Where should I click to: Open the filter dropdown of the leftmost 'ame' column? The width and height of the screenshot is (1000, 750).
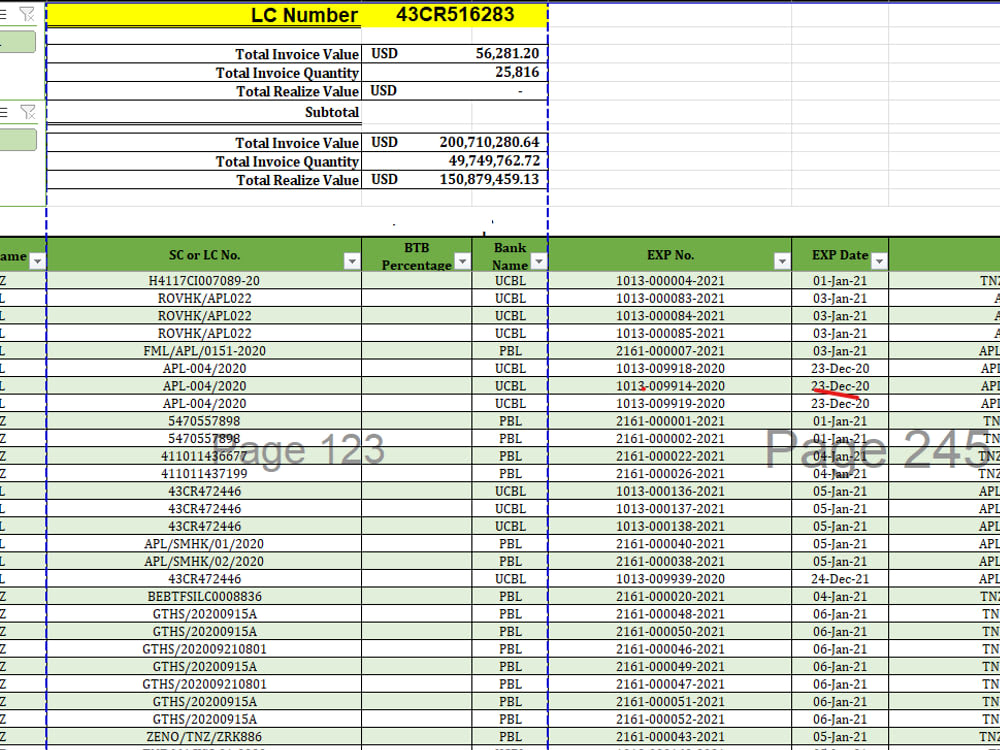pos(37,261)
